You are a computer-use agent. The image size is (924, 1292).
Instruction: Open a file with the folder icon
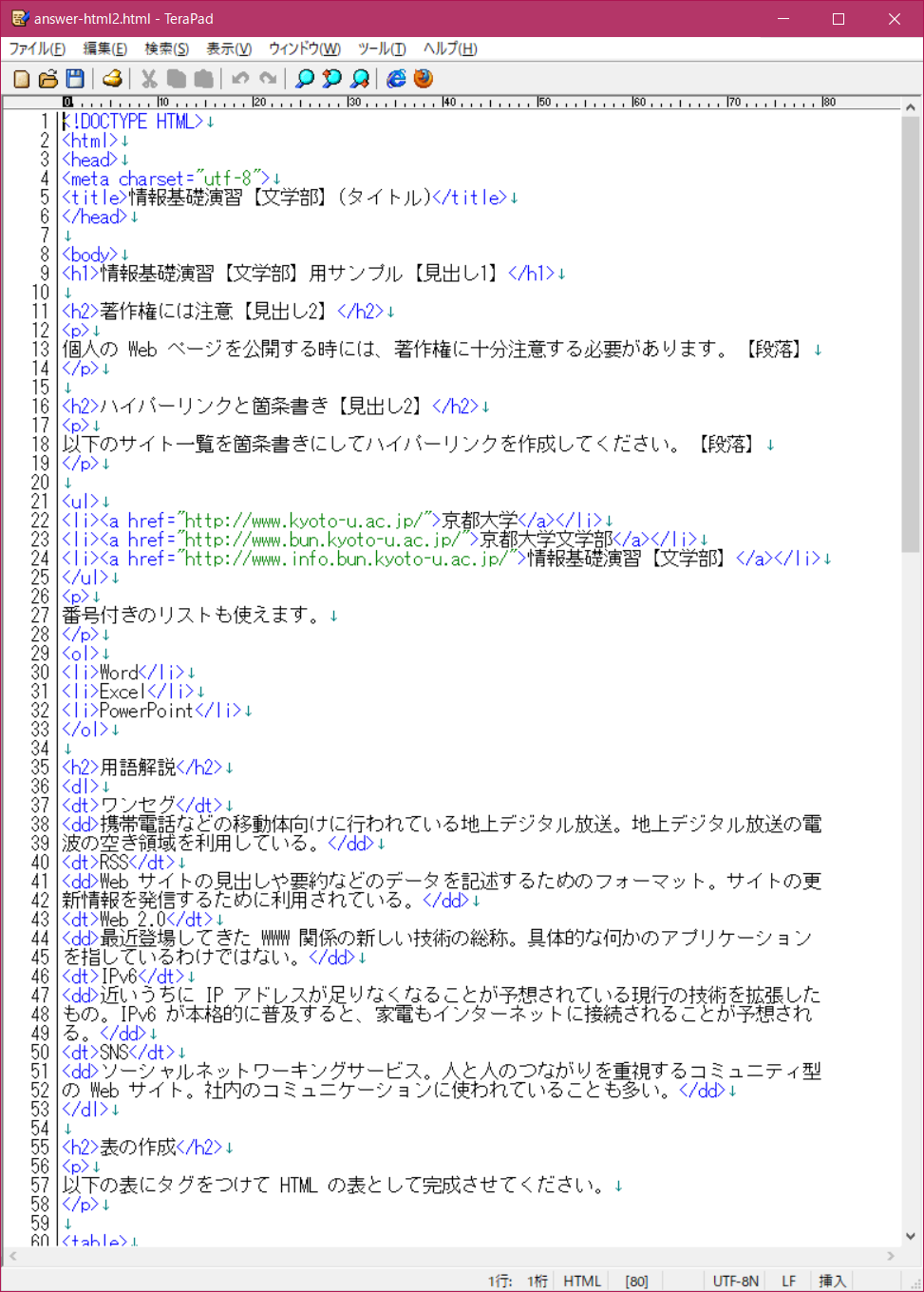pos(47,79)
